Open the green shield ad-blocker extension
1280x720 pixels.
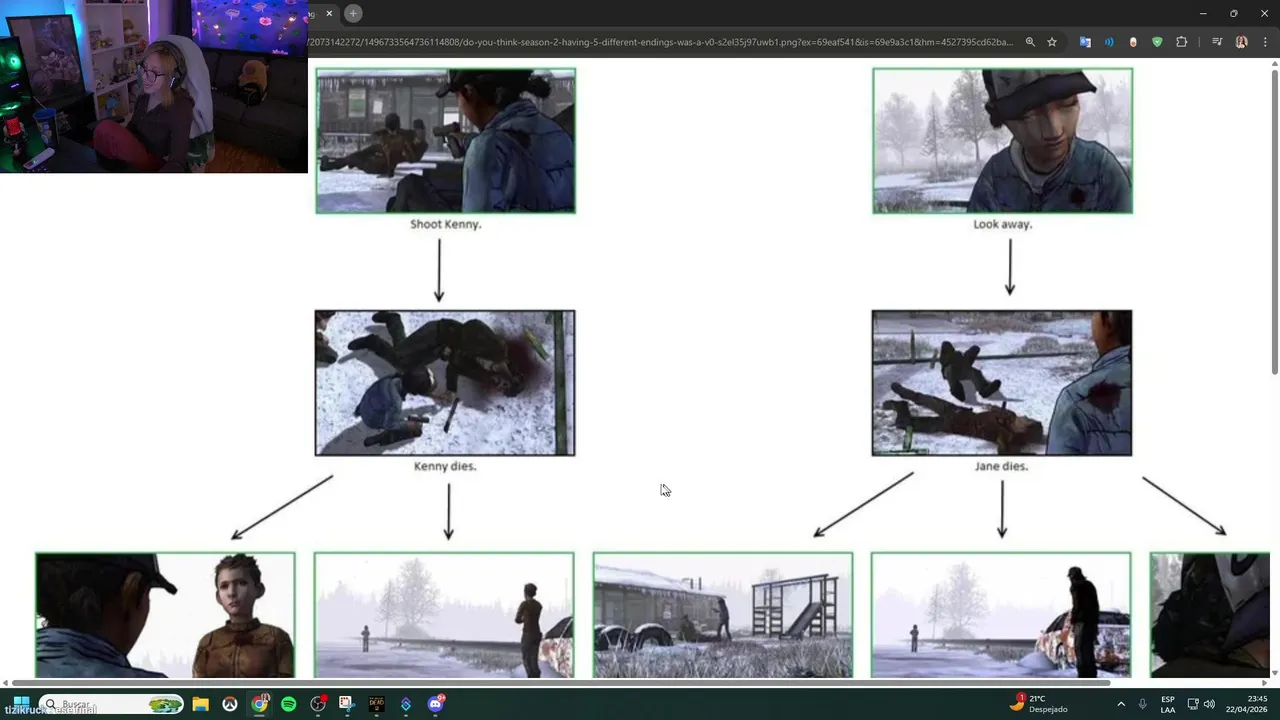click(x=1157, y=42)
